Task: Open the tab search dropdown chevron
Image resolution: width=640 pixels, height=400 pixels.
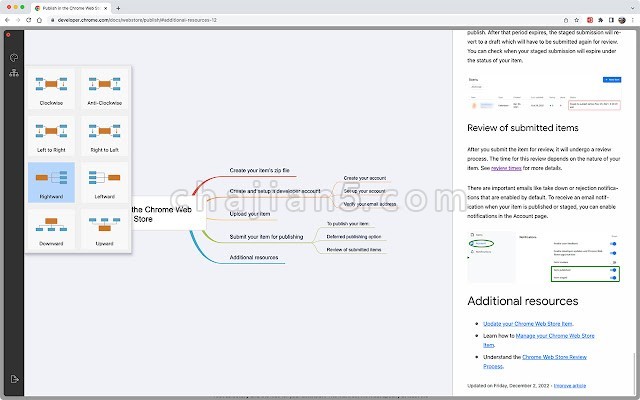Action: click(x=632, y=8)
